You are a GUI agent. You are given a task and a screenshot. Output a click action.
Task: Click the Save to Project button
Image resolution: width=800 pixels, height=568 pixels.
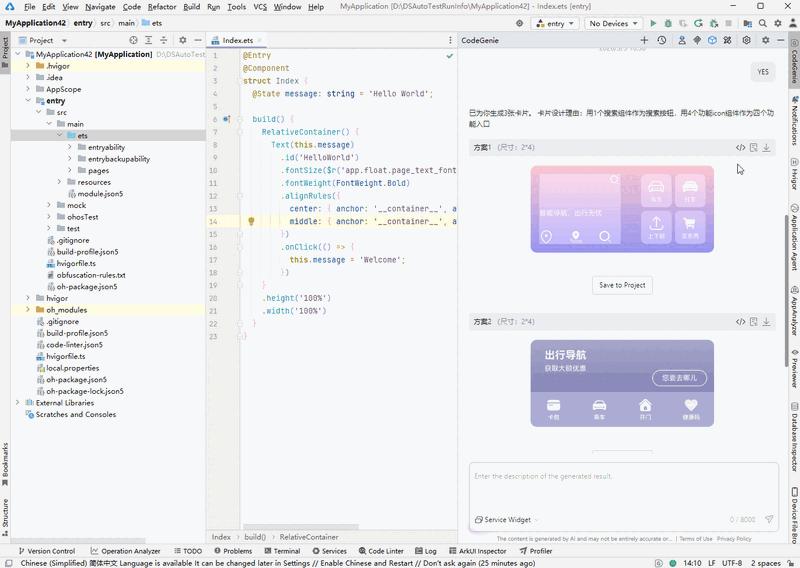622,285
